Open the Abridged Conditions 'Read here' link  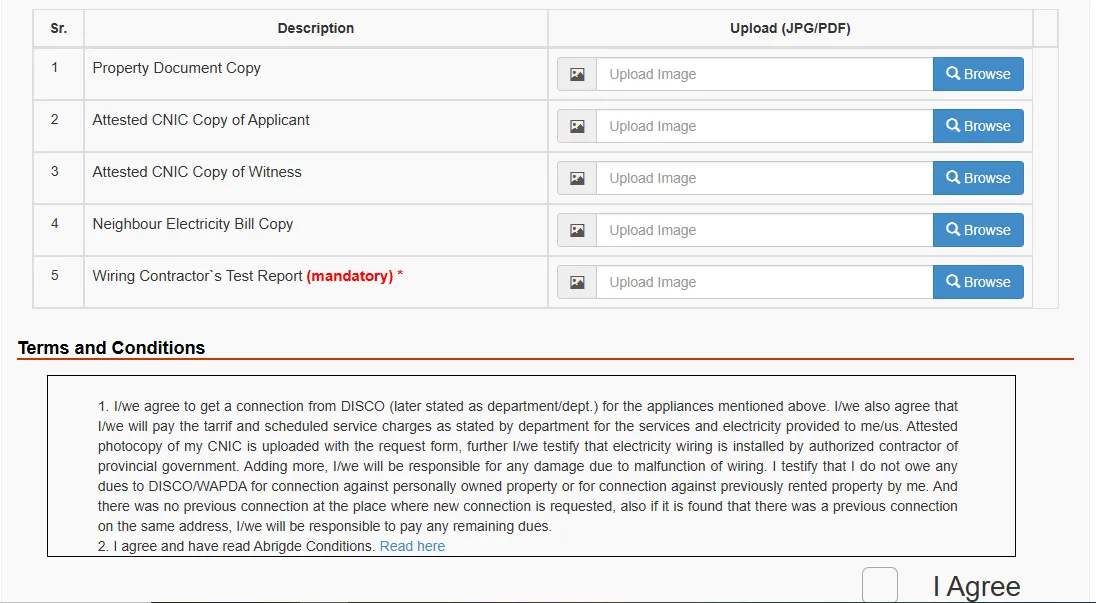pyautogui.click(x=412, y=546)
